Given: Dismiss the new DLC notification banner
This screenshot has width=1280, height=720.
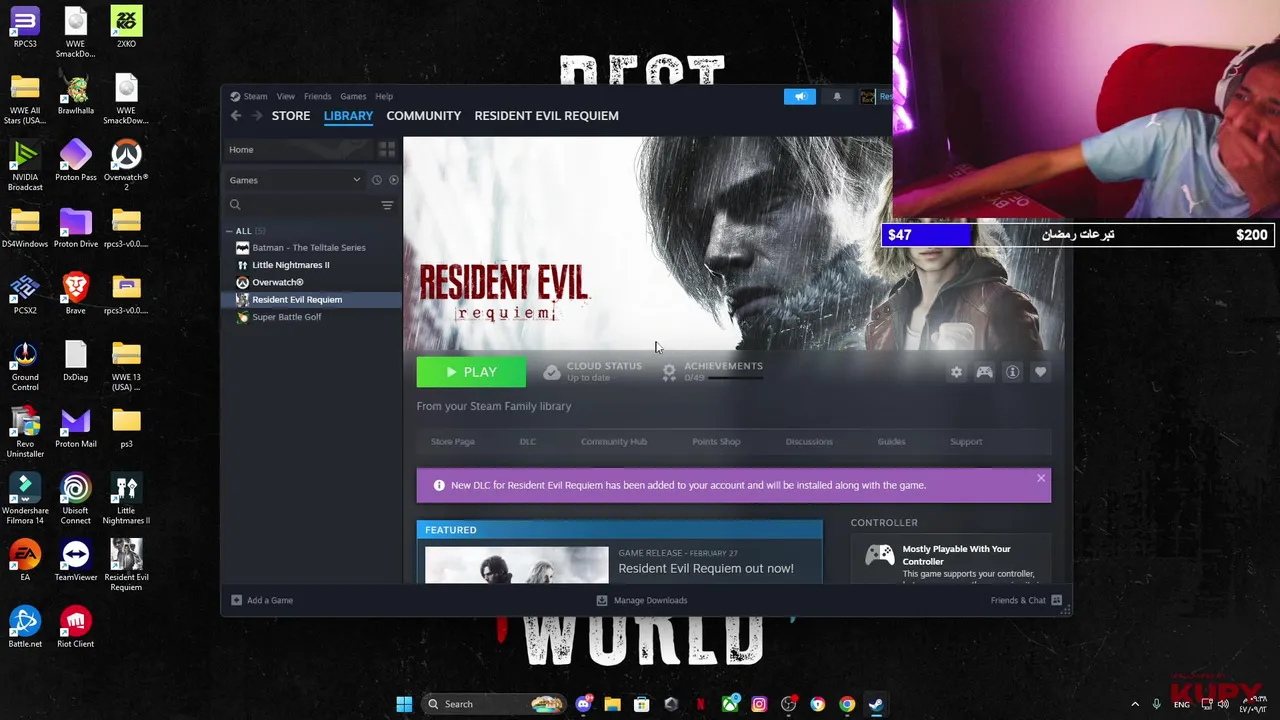Looking at the screenshot, I should (x=1041, y=478).
